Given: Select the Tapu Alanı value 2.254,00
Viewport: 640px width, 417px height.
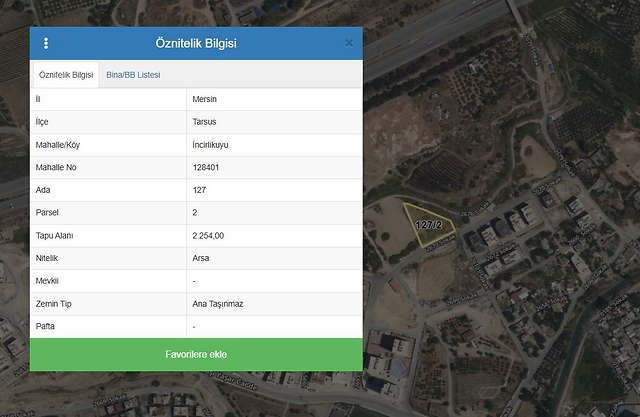Looking at the screenshot, I should point(208,236).
